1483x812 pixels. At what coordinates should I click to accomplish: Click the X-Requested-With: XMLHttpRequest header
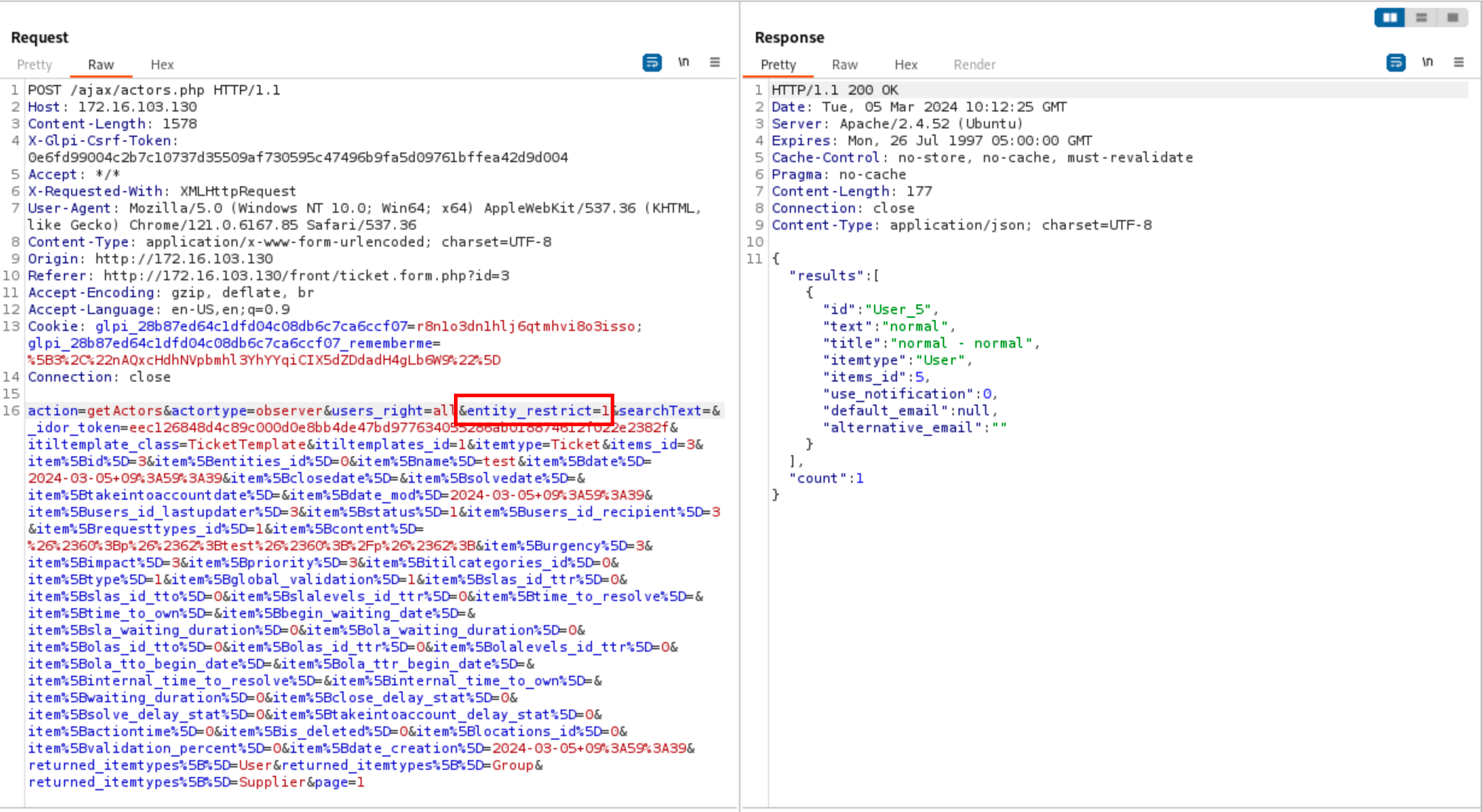(x=162, y=191)
